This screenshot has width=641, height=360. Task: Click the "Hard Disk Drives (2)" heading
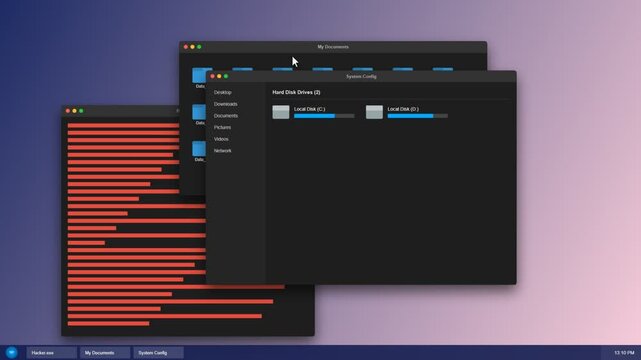(296, 92)
